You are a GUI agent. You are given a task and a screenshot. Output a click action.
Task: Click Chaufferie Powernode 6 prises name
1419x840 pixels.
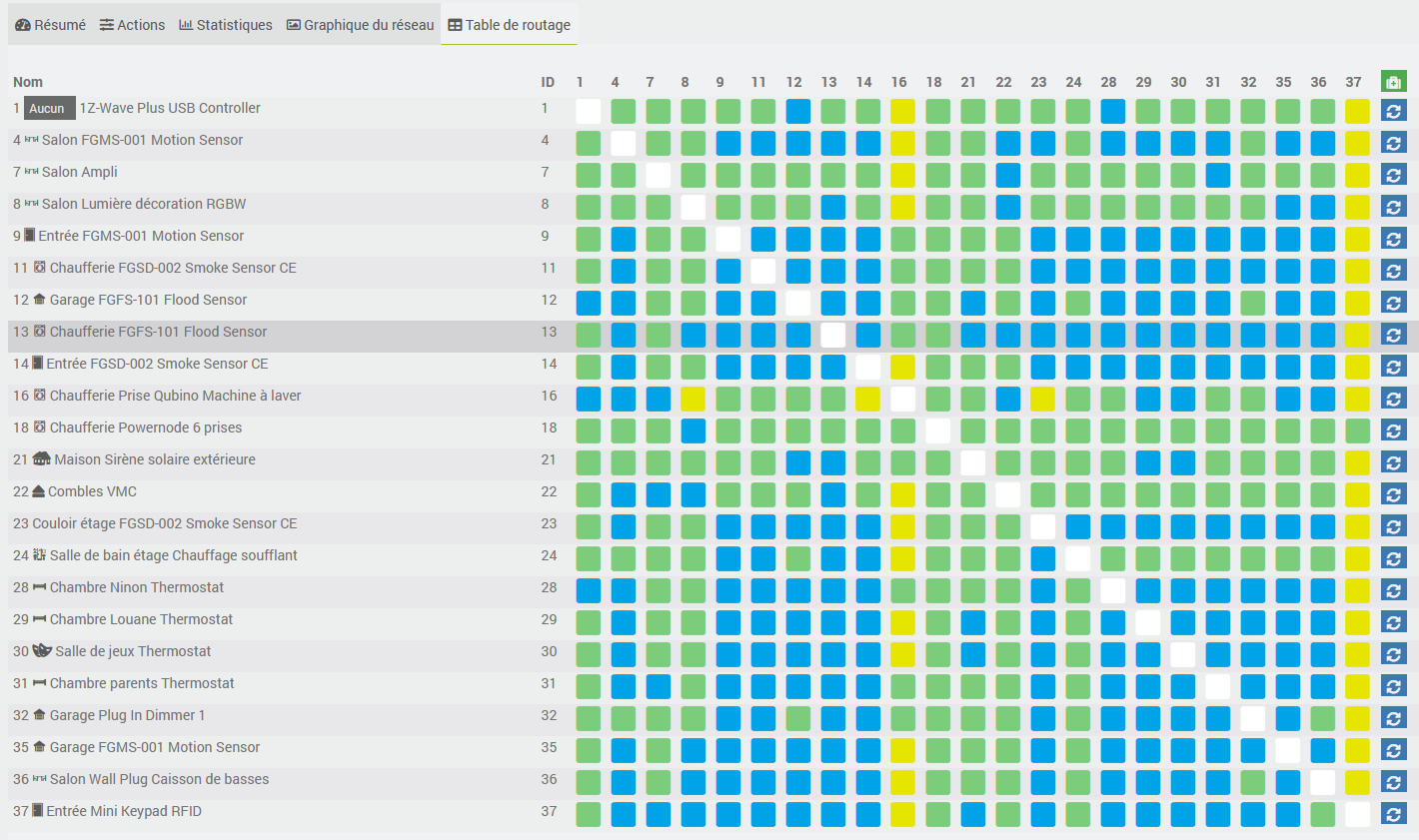146,427
